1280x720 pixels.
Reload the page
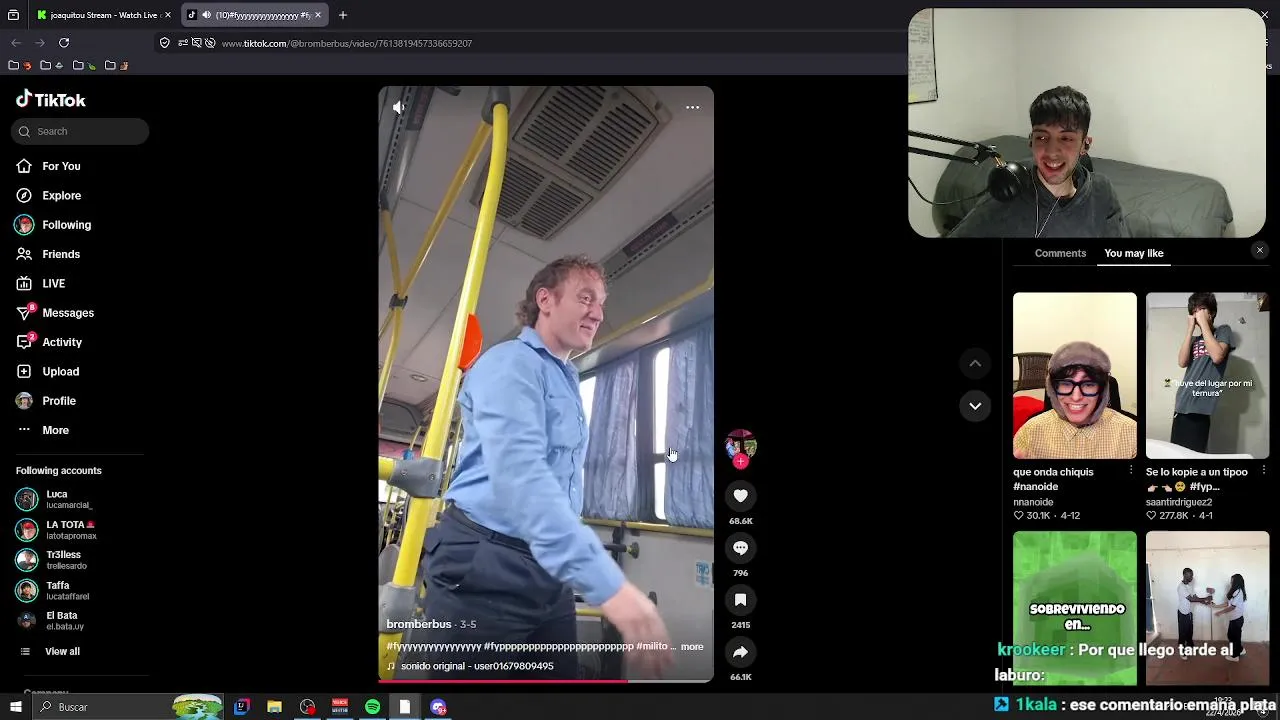click(x=64, y=43)
